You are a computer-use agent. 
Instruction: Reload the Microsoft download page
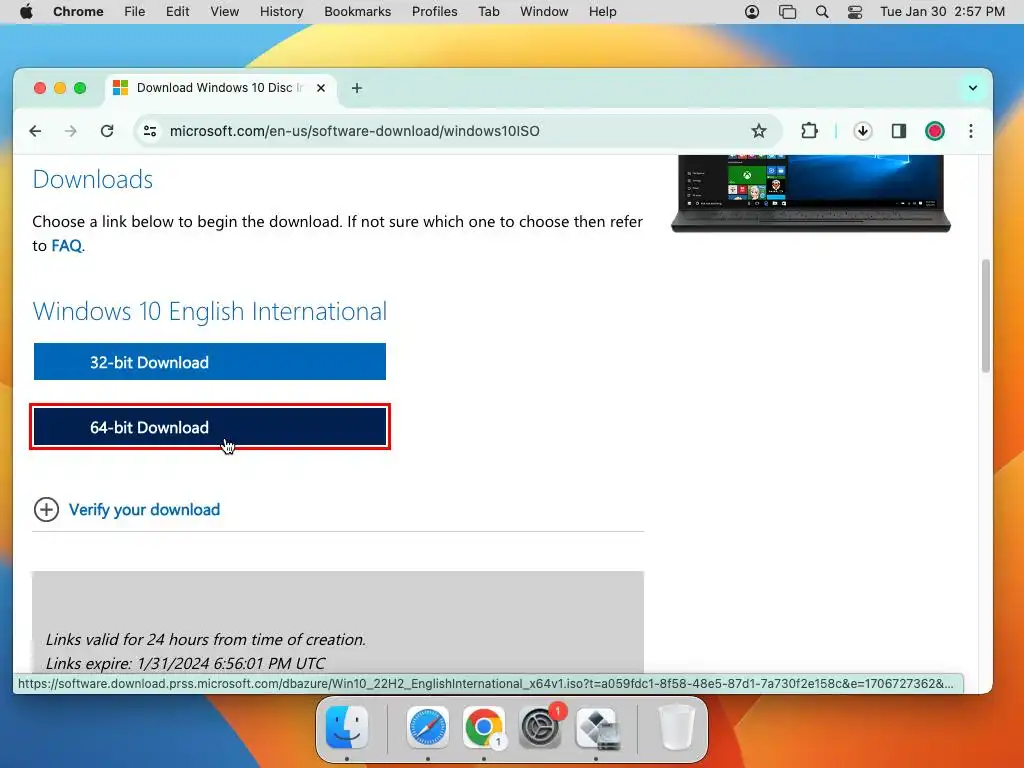pyautogui.click(x=107, y=131)
